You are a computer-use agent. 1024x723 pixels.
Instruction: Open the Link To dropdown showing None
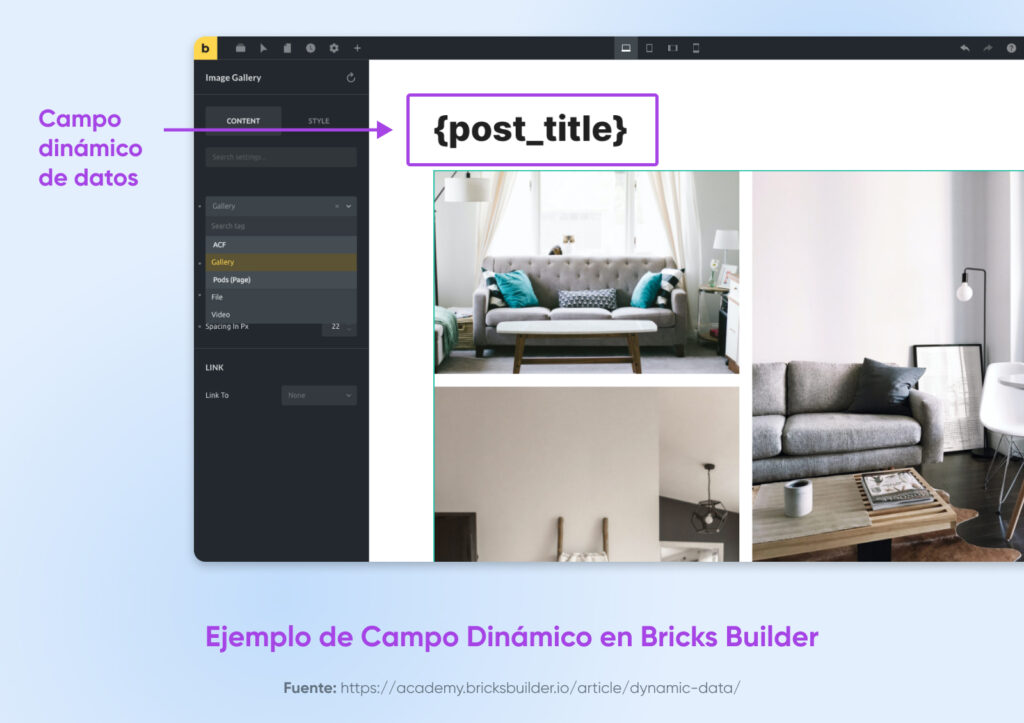318,395
